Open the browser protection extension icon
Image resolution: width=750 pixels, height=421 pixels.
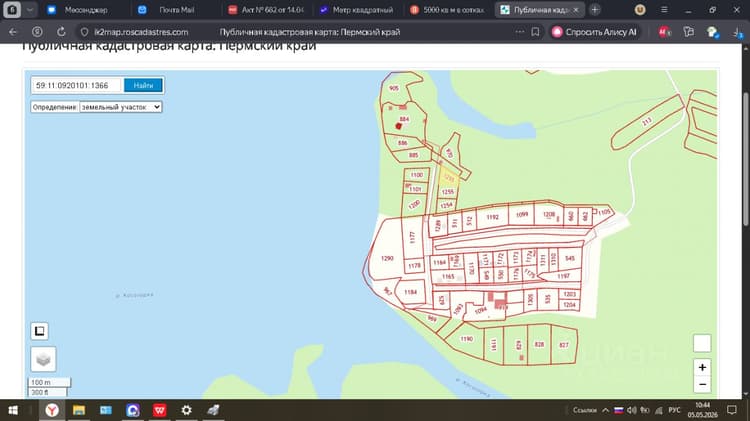tap(713, 32)
